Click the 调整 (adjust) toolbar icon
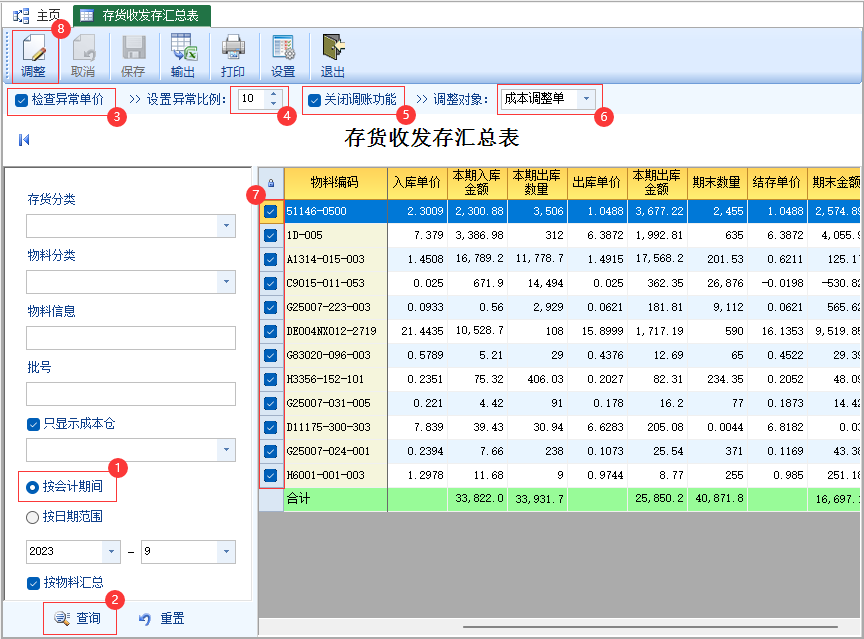Image resolution: width=864 pixels, height=639 pixels. 34,56
